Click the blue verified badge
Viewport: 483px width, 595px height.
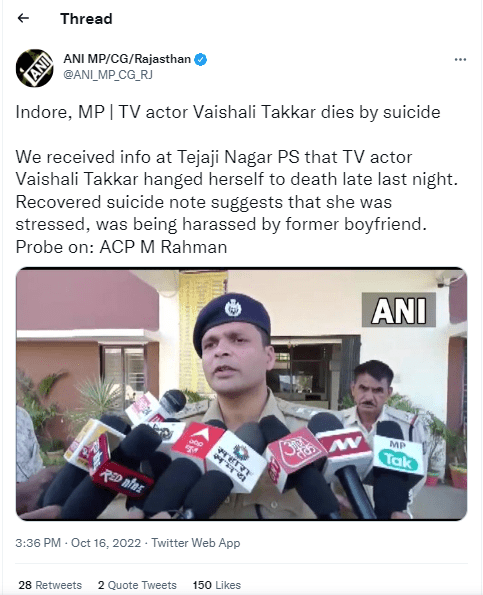[201, 60]
